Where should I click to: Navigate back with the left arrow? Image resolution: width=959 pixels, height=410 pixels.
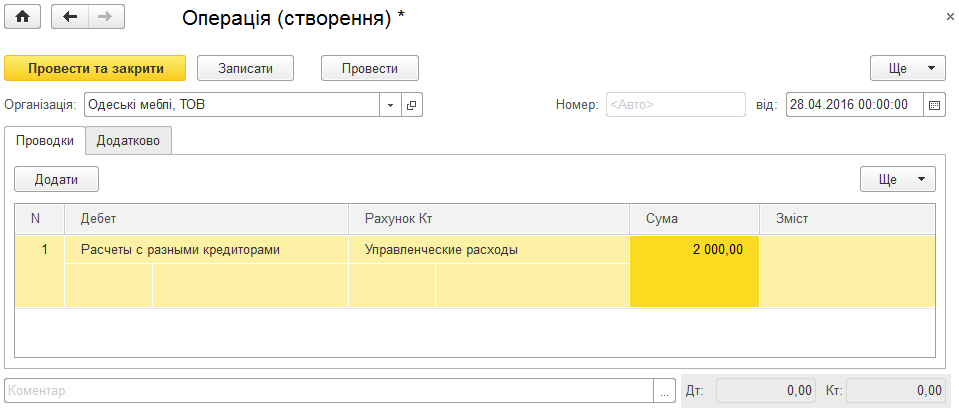click(70, 17)
